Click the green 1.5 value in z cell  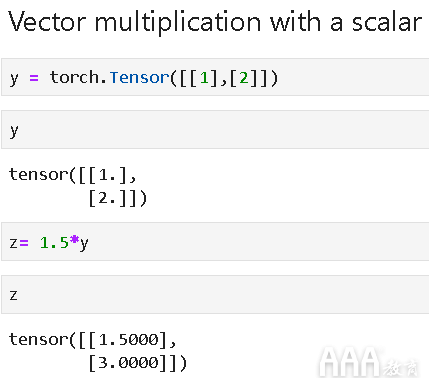pyautogui.click(x=54, y=243)
